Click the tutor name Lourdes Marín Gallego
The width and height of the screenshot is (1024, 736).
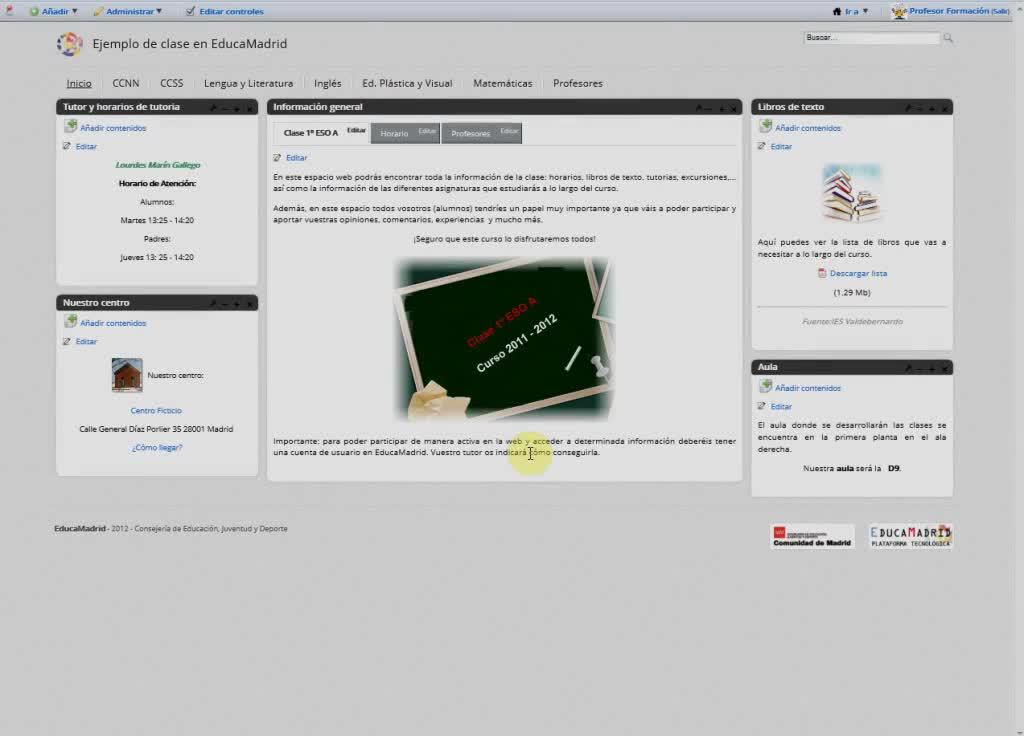[x=157, y=165]
